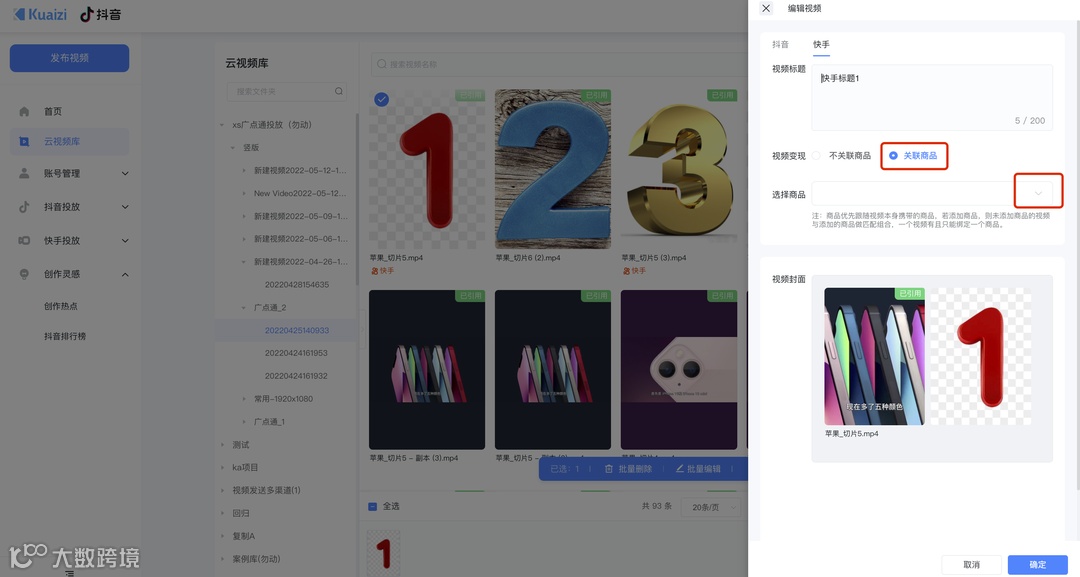Collapse the 创作灵感 section chevron
Image resolution: width=1080 pixels, height=577 pixels.
point(124,273)
